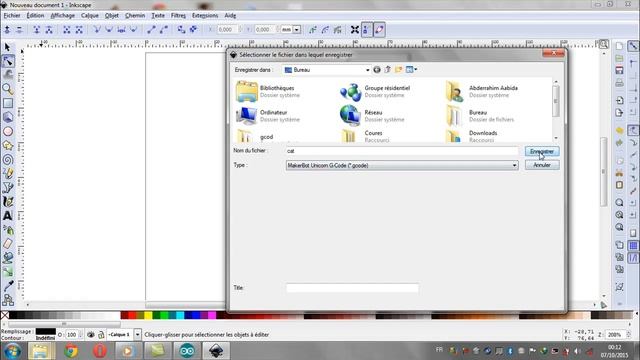Select the red color swatch in palette

point(132,315)
